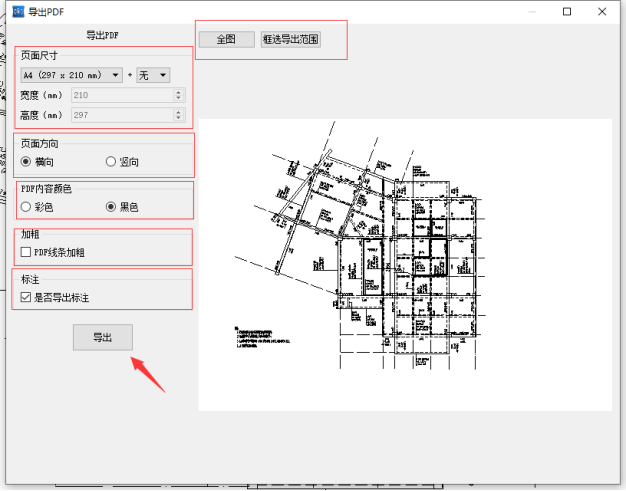Image resolution: width=626 pixels, height=491 pixels.
Task: Open the 无 margin dropdown
Action: click(x=153, y=75)
